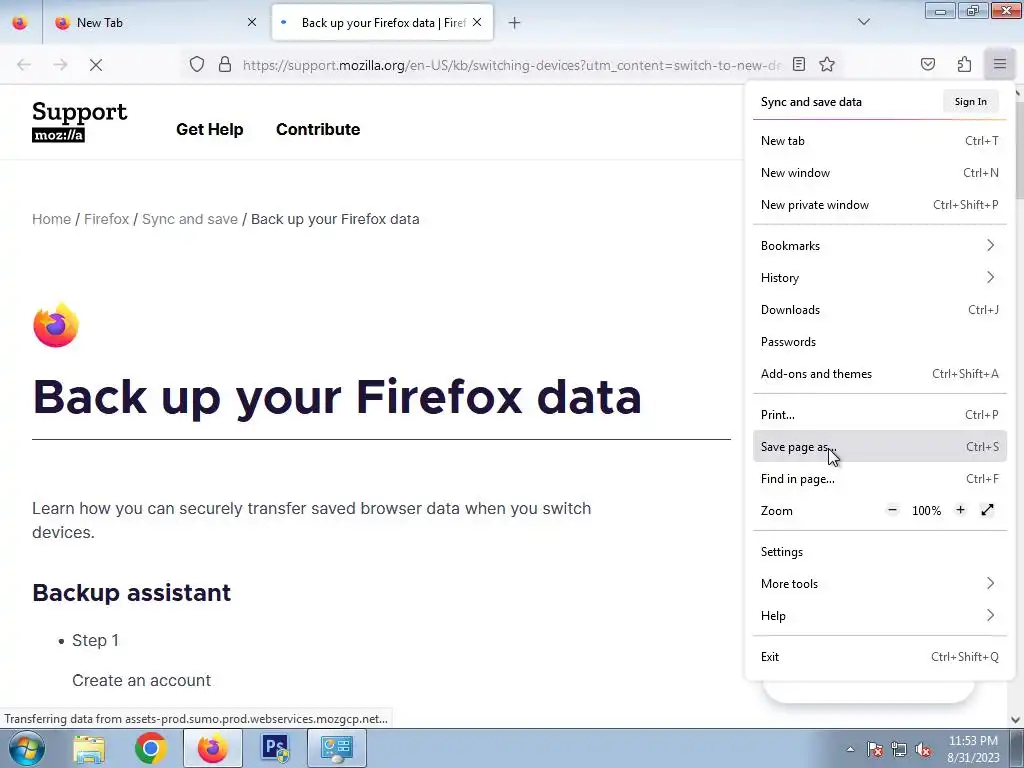This screenshot has width=1024, height=768.
Task: Follow the Sync and save breadcrumb
Action: coord(190,219)
